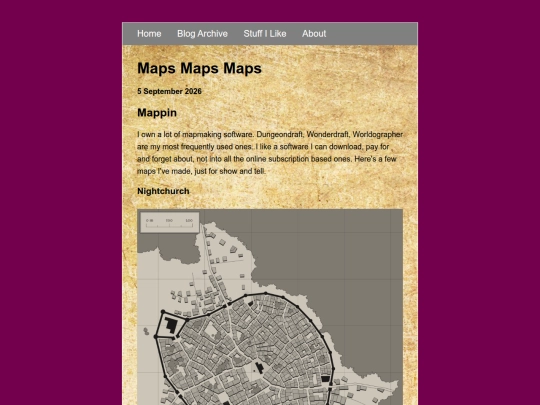The image size is (540, 405).
Task: Go to the Blog Archive page
Action: point(202,34)
